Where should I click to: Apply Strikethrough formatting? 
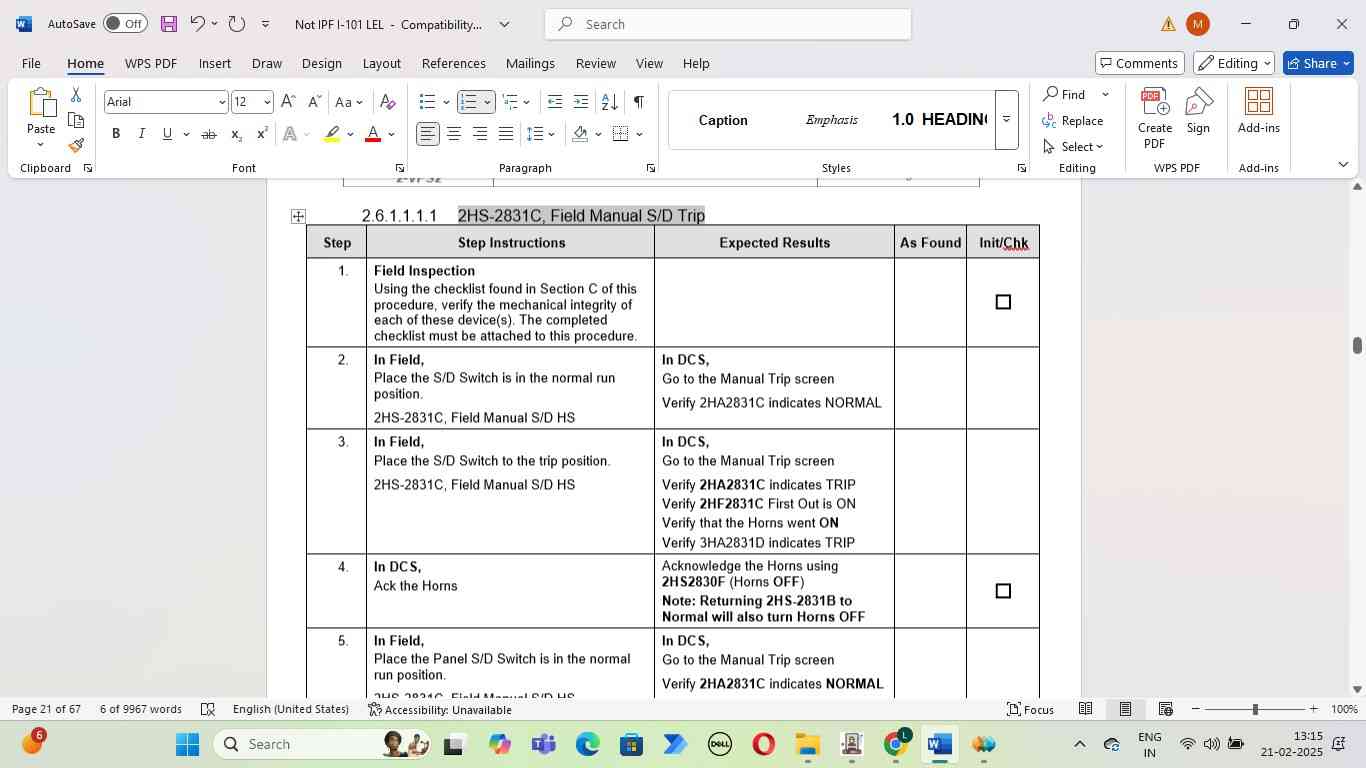209,134
